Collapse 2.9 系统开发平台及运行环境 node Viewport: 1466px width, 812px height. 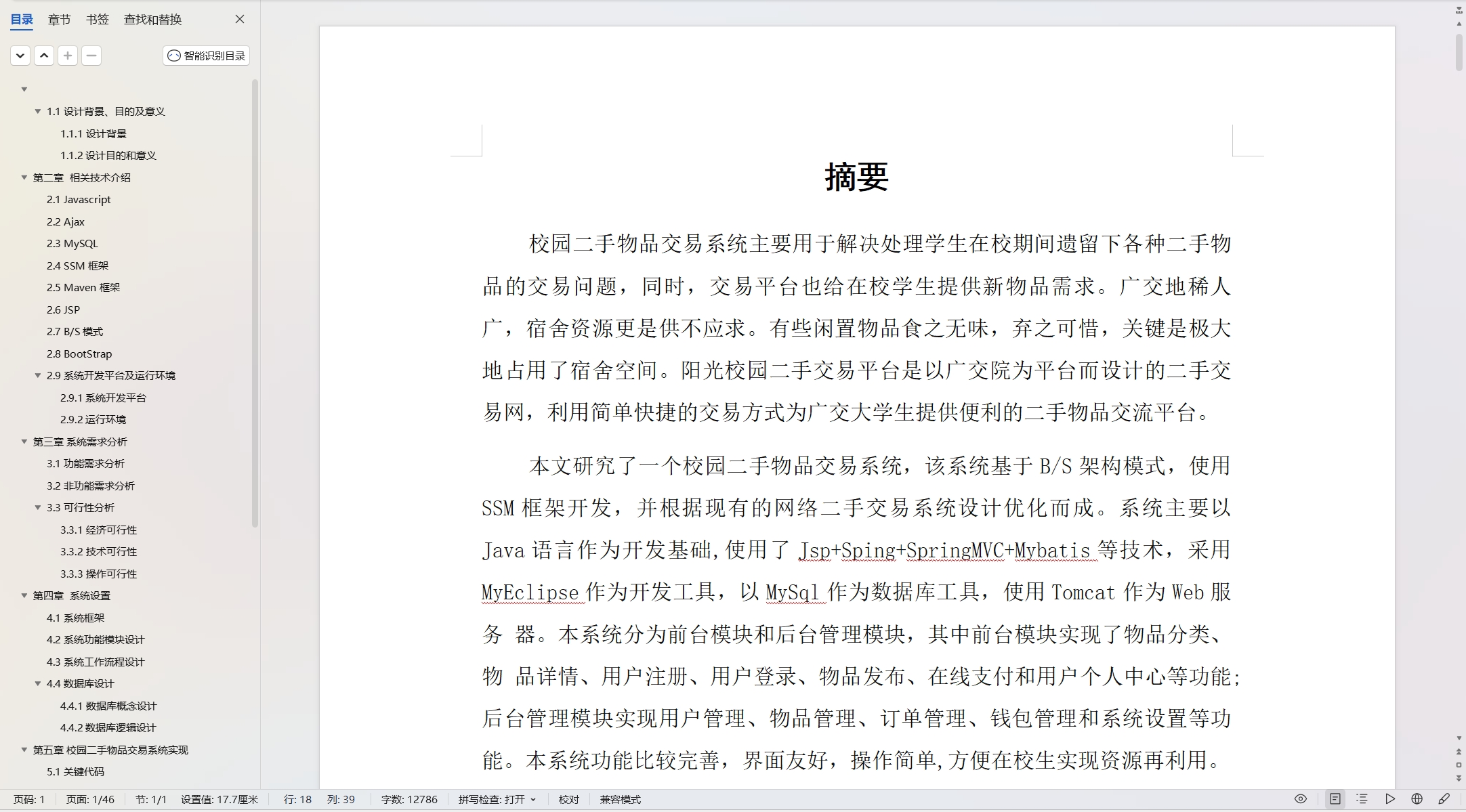(38, 375)
